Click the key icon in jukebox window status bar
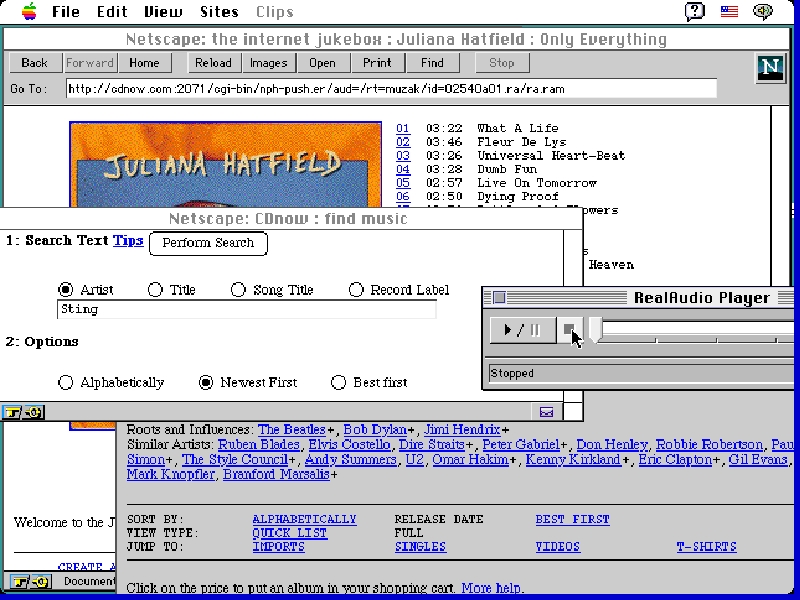The width and height of the screenshot is (800, 600). pyautogui.click(x=19, y=582)
